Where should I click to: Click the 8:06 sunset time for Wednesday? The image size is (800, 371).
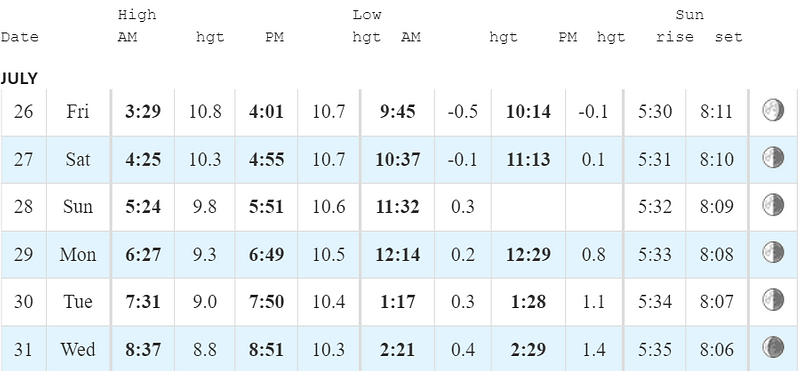click(x=717, y=350)
